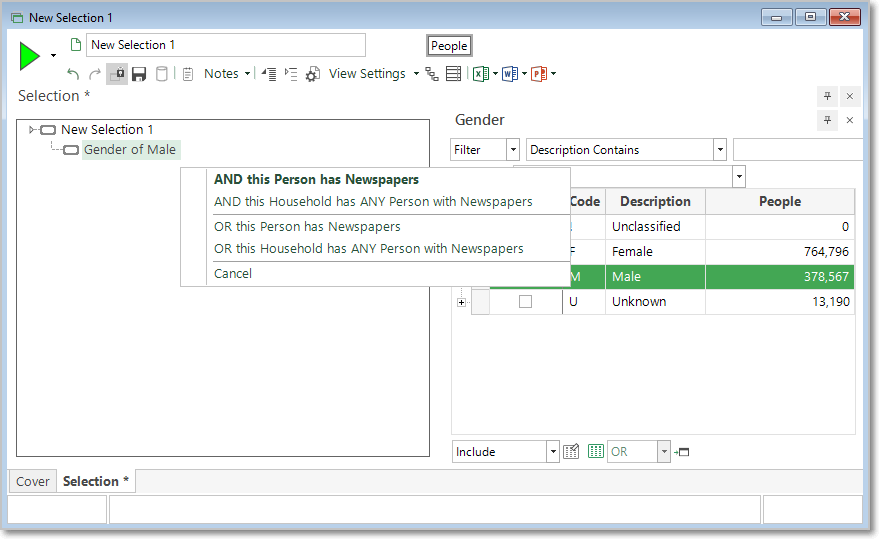
Task: Open the Word export dropdown arrow
Action: [524, 74]
